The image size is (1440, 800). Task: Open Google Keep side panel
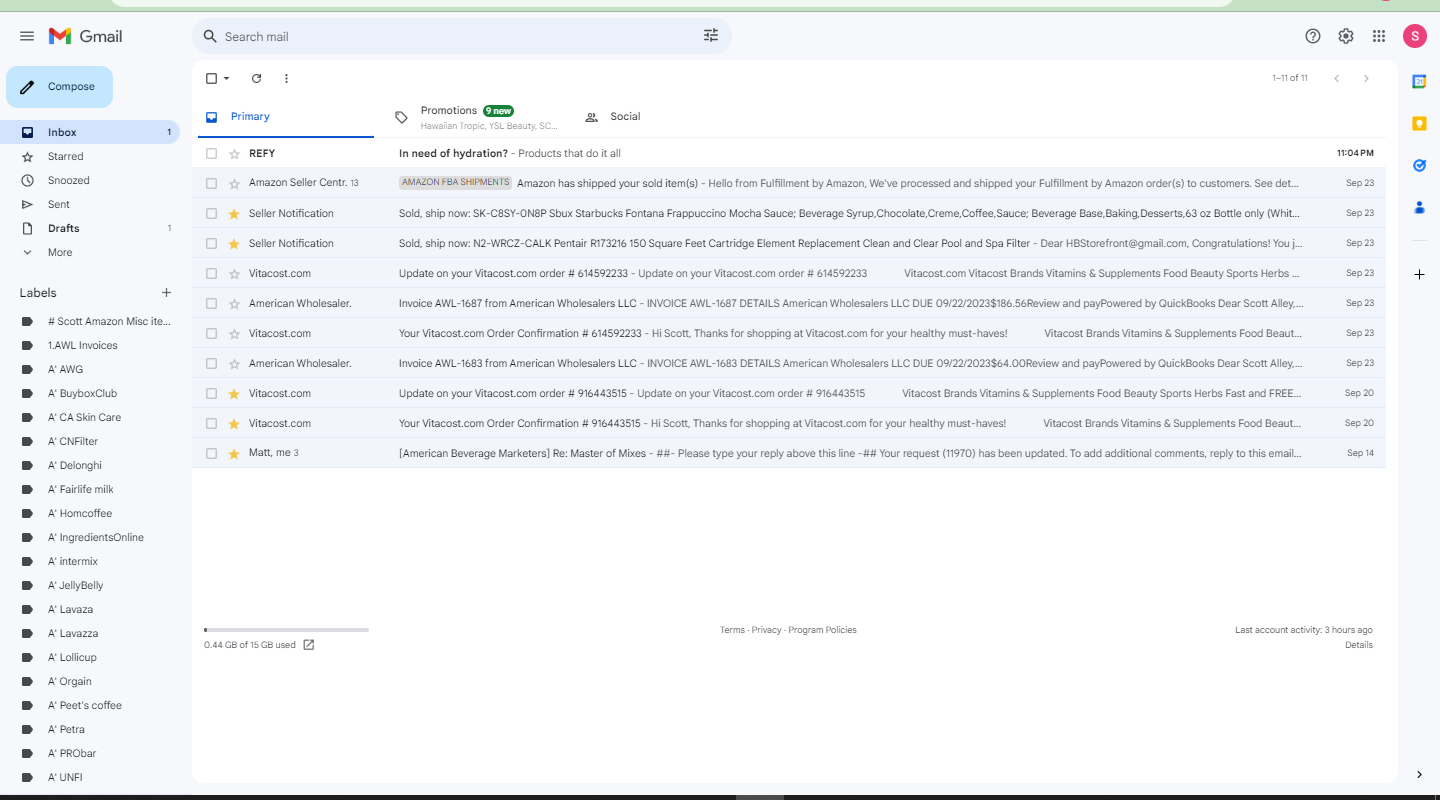(x=1419, y=123)
